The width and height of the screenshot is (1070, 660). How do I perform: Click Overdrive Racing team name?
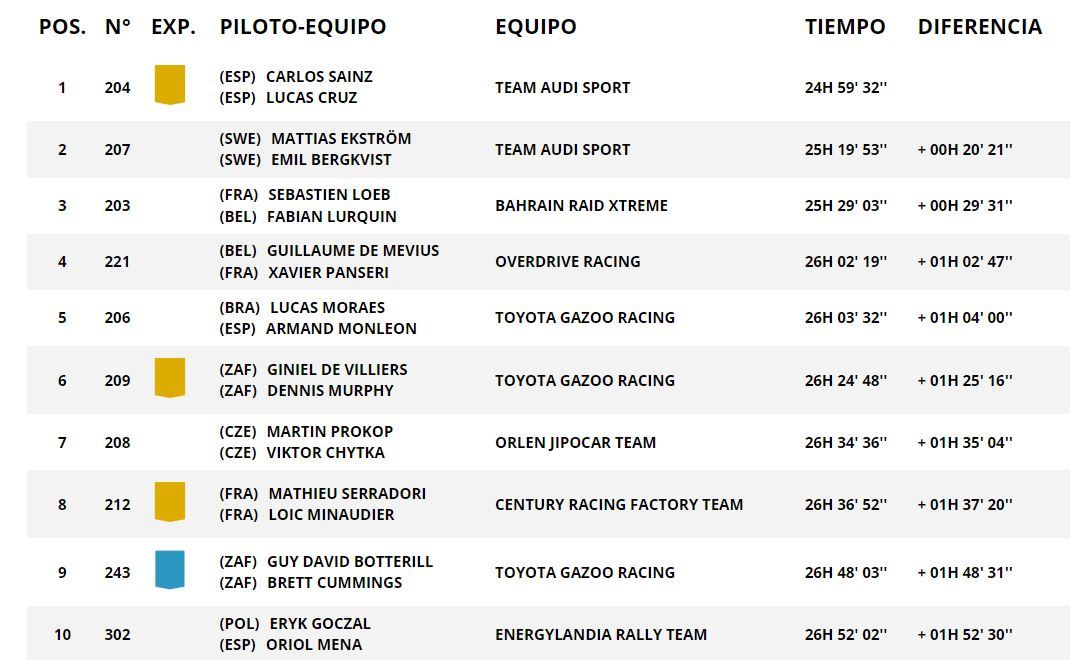tap(567, 262)
